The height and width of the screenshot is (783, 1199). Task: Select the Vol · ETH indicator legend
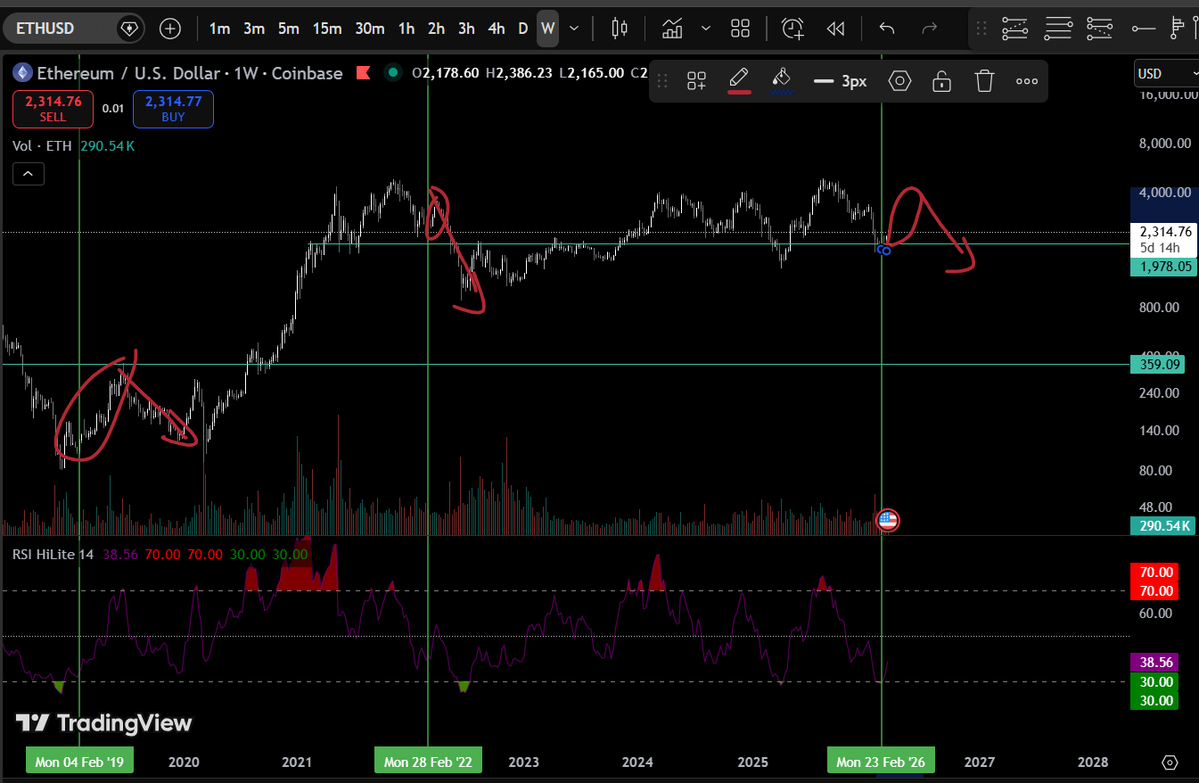tap(42, 146)
